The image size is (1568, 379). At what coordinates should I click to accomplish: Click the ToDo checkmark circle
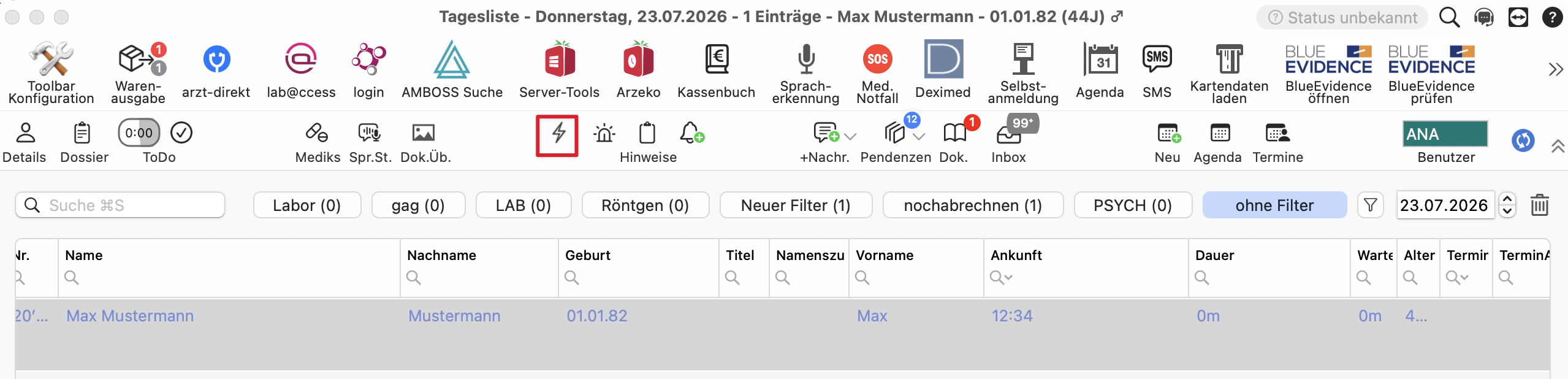(x=181, y=132)
